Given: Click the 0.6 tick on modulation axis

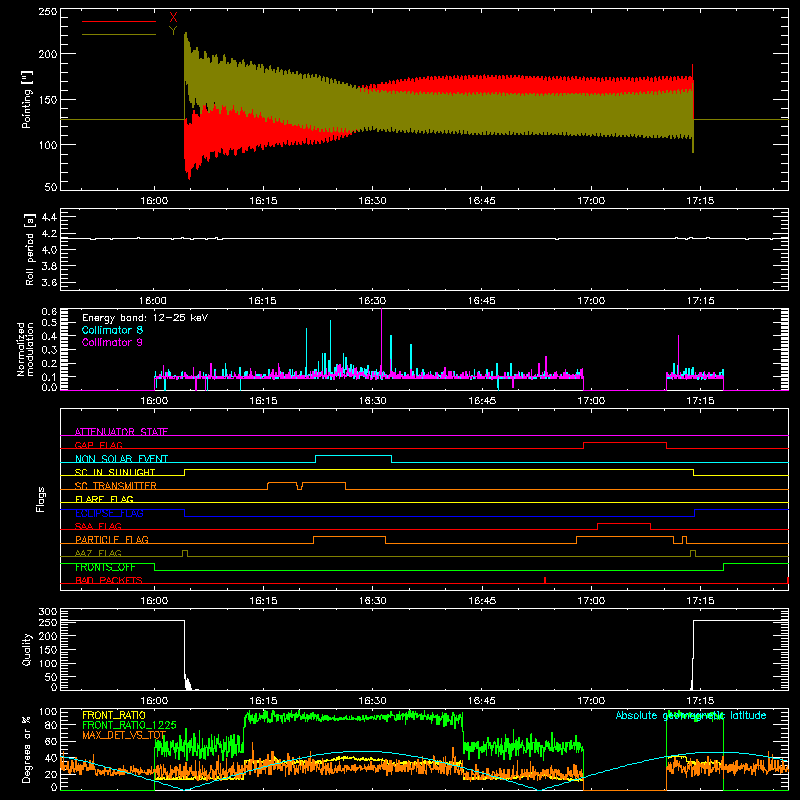Looking at the screenshot, I should coord(49,312).
